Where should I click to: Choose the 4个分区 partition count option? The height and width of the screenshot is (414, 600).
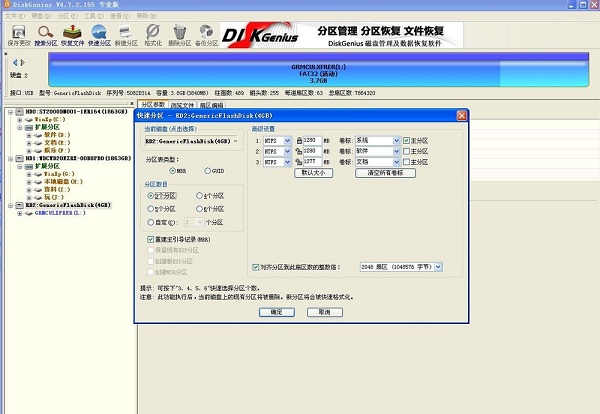200,196
